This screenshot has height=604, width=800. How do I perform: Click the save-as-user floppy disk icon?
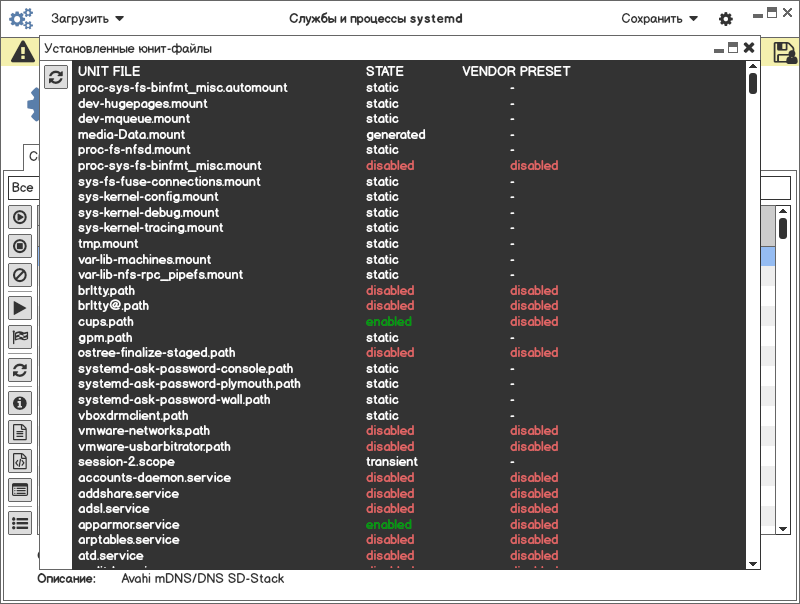[784, 52]
